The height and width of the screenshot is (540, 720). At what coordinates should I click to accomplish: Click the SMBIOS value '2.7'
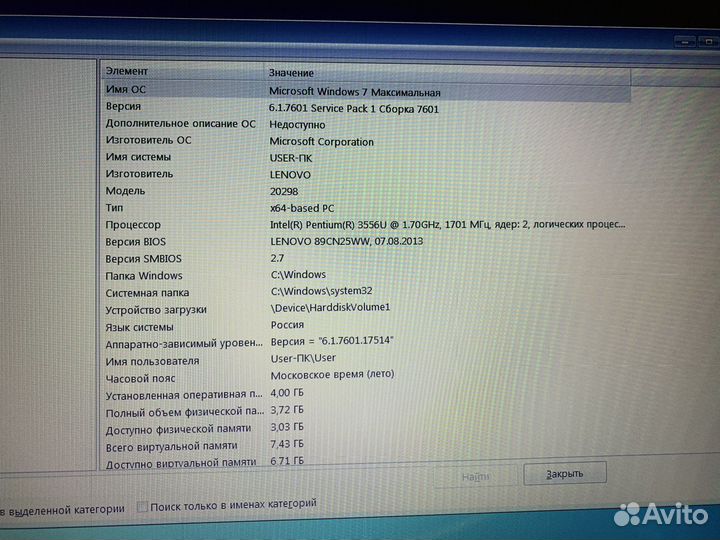(277, 258)
